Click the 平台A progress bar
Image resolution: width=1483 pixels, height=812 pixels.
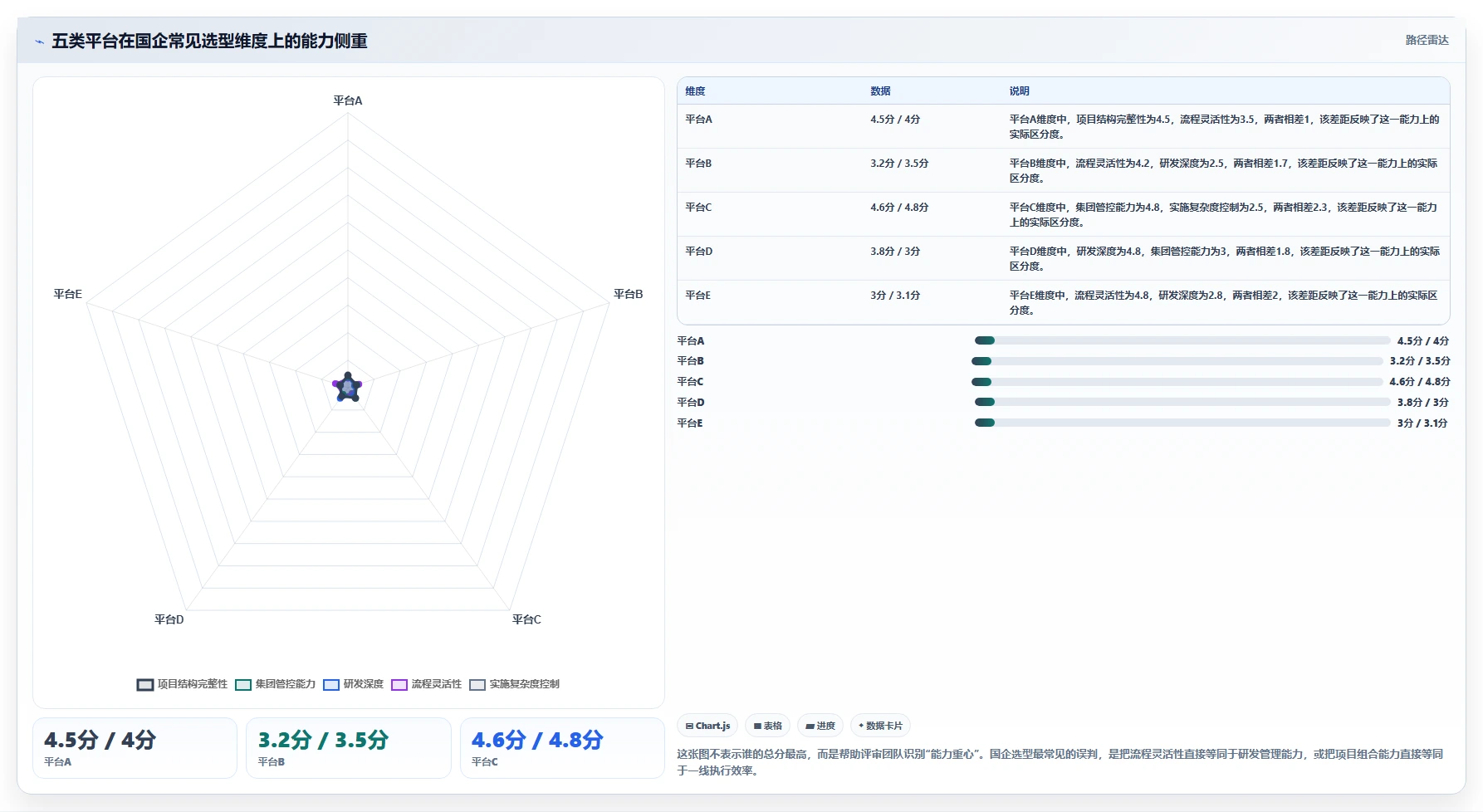pyautogui.click(x=1182, y=340)
